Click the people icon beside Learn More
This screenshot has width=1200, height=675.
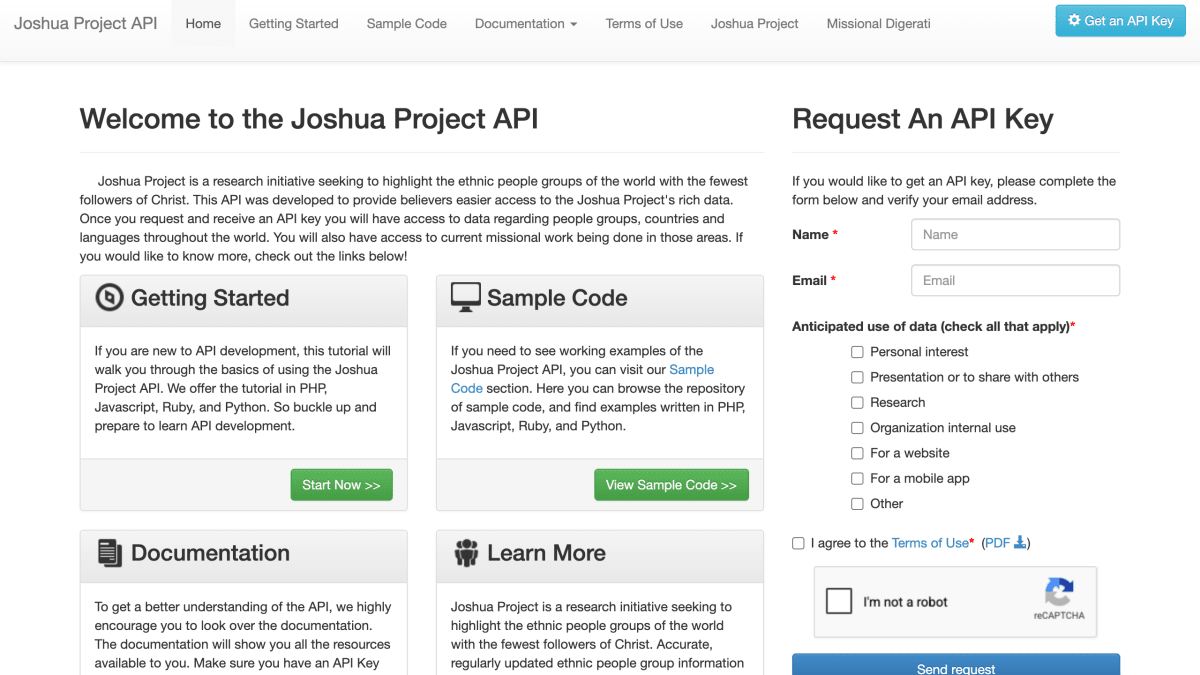pos(466,553)
